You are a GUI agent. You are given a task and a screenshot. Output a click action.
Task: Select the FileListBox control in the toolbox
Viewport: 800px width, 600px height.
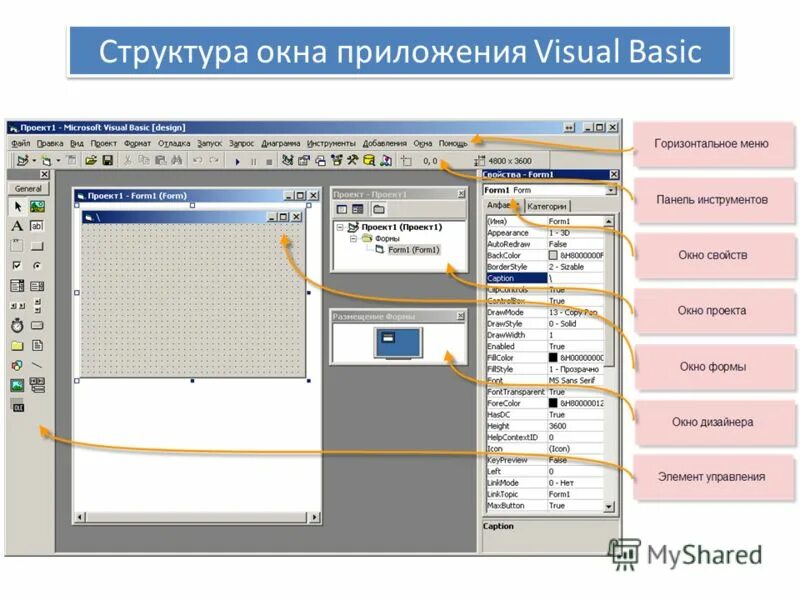point(37,345)
